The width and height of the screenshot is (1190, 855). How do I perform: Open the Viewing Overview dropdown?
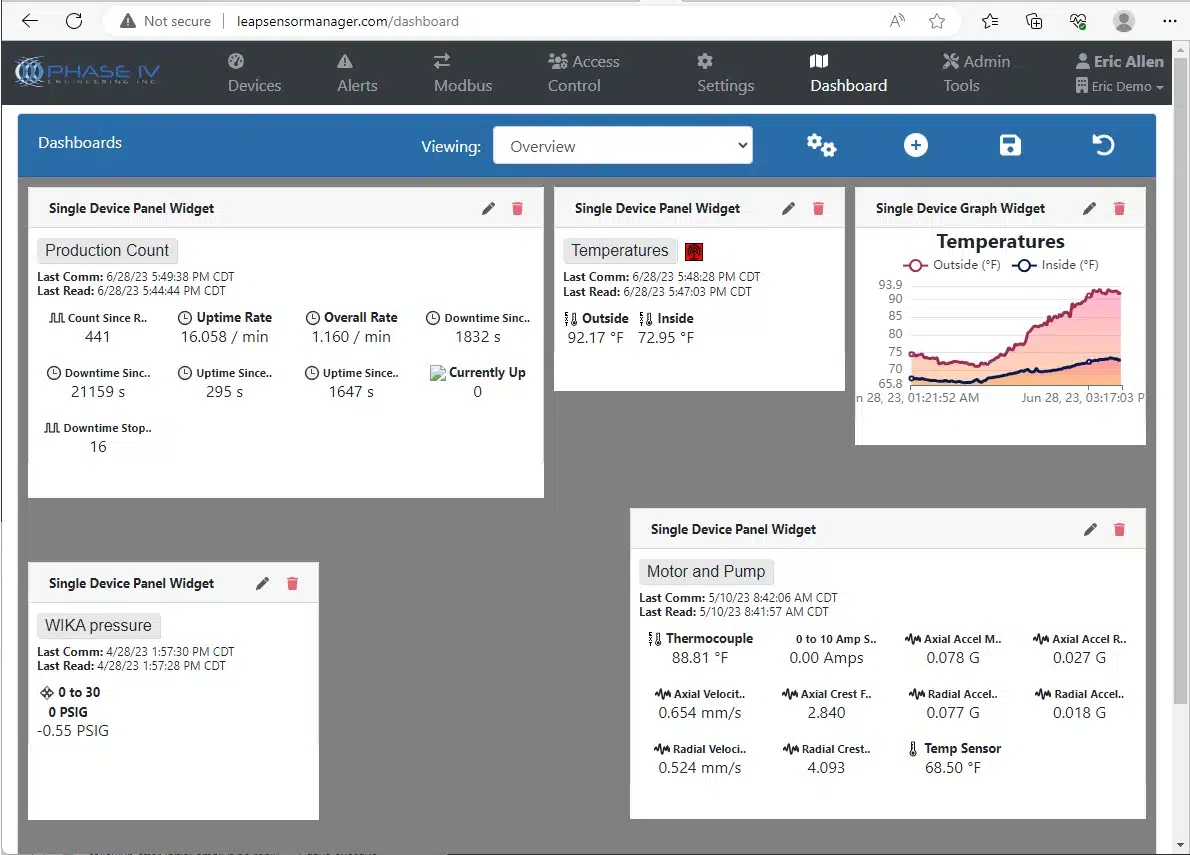622,146
